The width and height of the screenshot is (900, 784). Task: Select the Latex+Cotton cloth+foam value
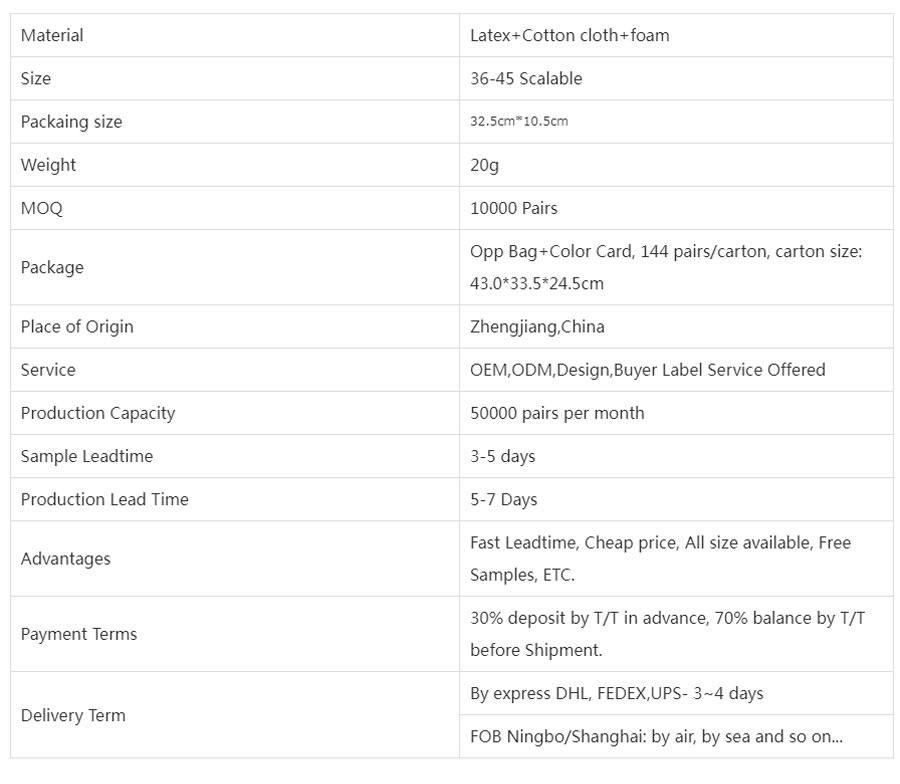tap(569, 35)
